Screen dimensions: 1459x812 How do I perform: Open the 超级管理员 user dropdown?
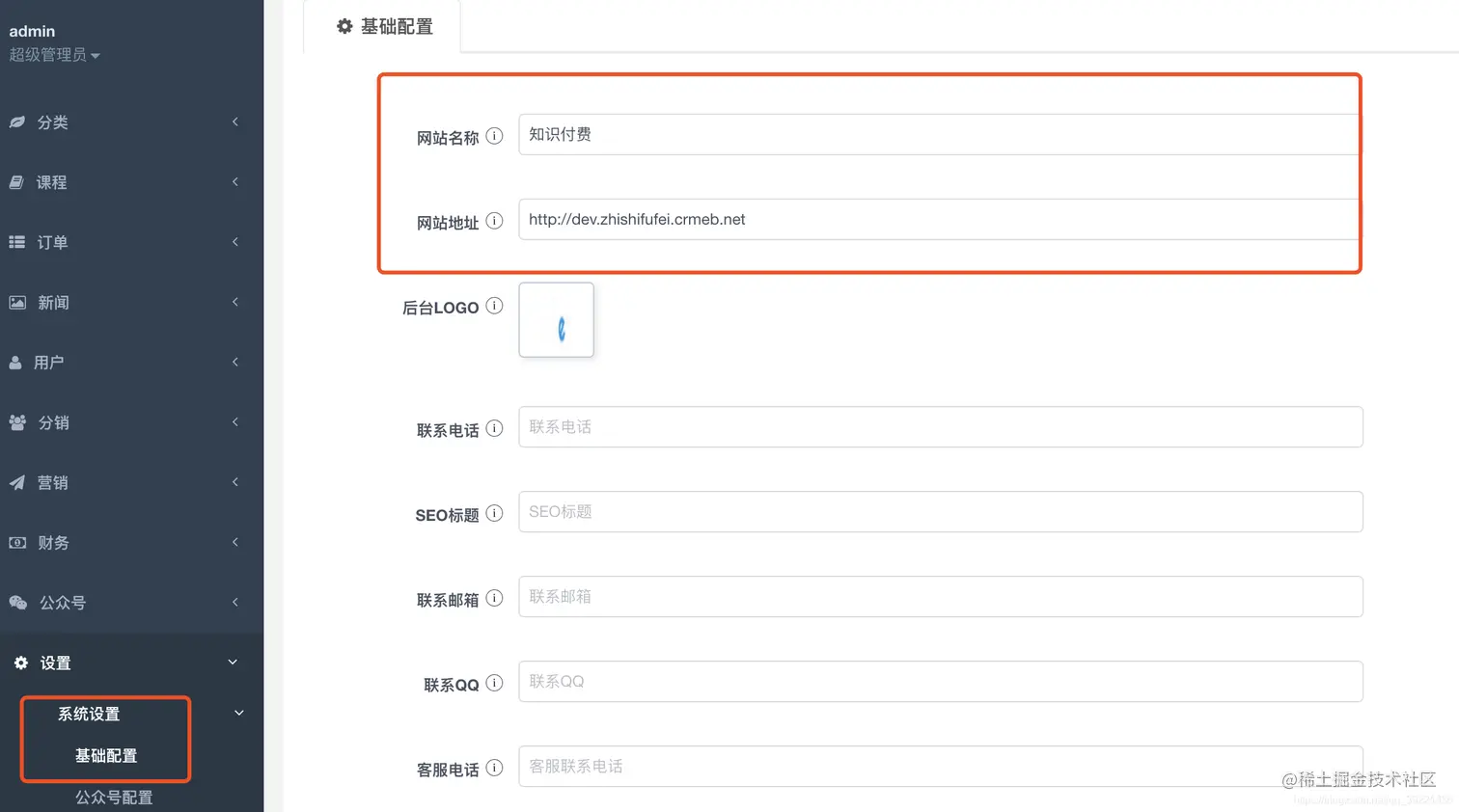pos(55,55)
